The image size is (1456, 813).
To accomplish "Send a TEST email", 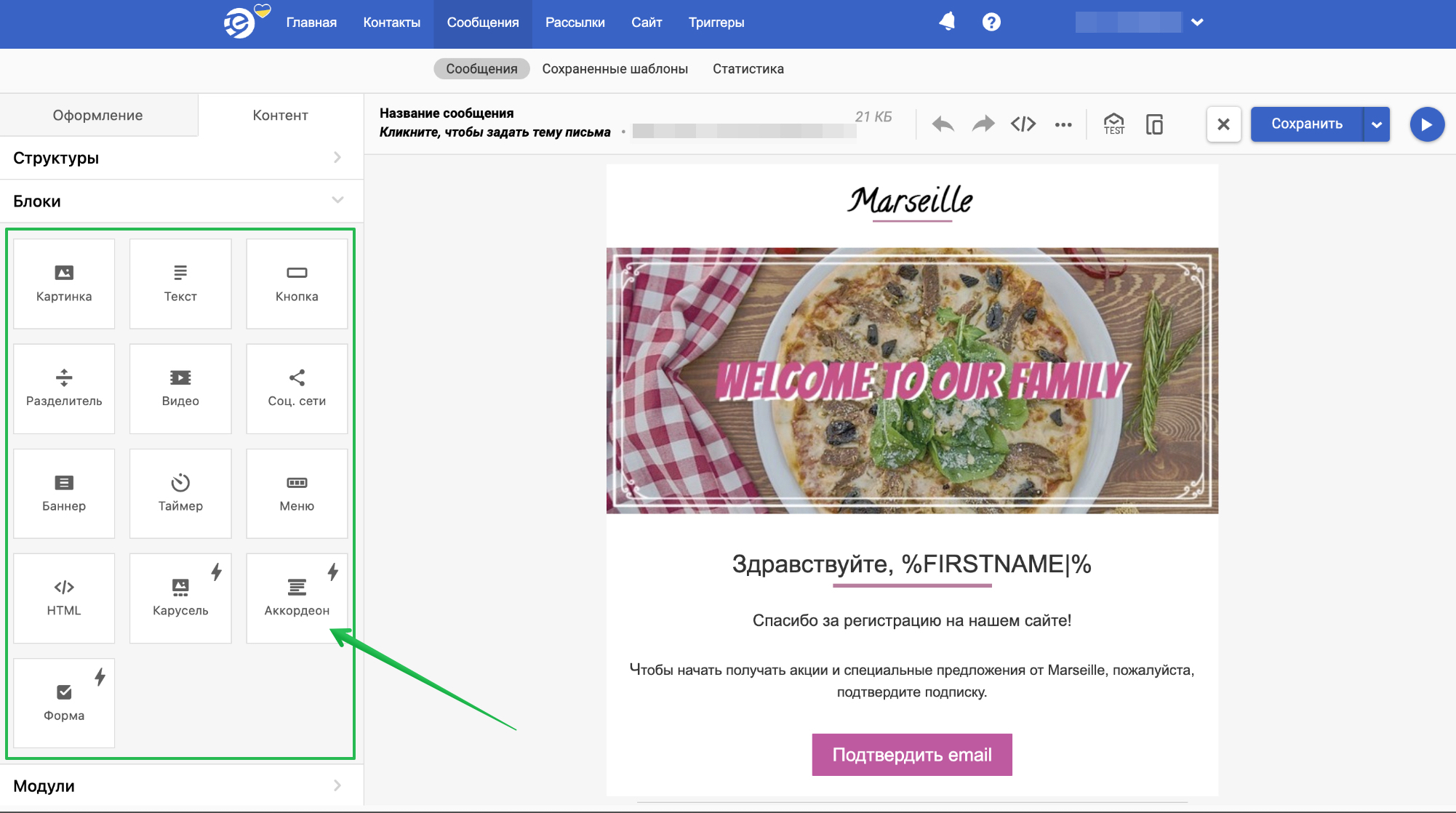I will [x=1113, y=124].
